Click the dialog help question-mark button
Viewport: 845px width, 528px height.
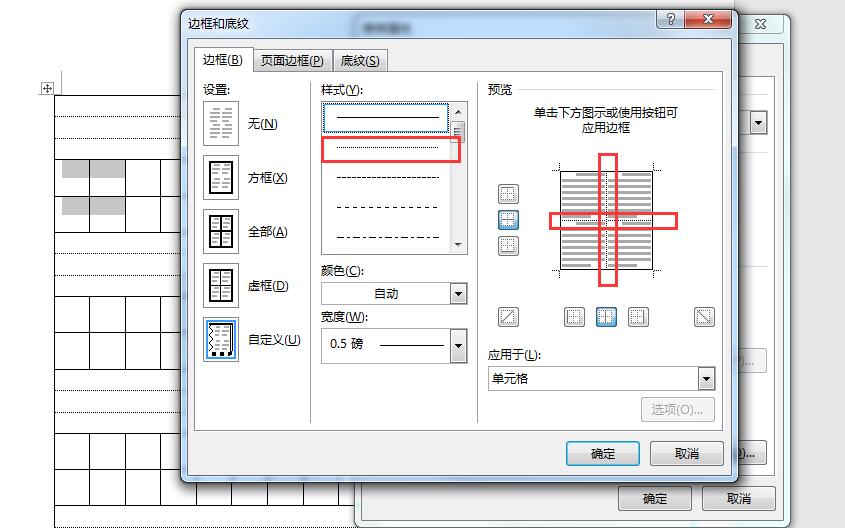coord(670,19)
